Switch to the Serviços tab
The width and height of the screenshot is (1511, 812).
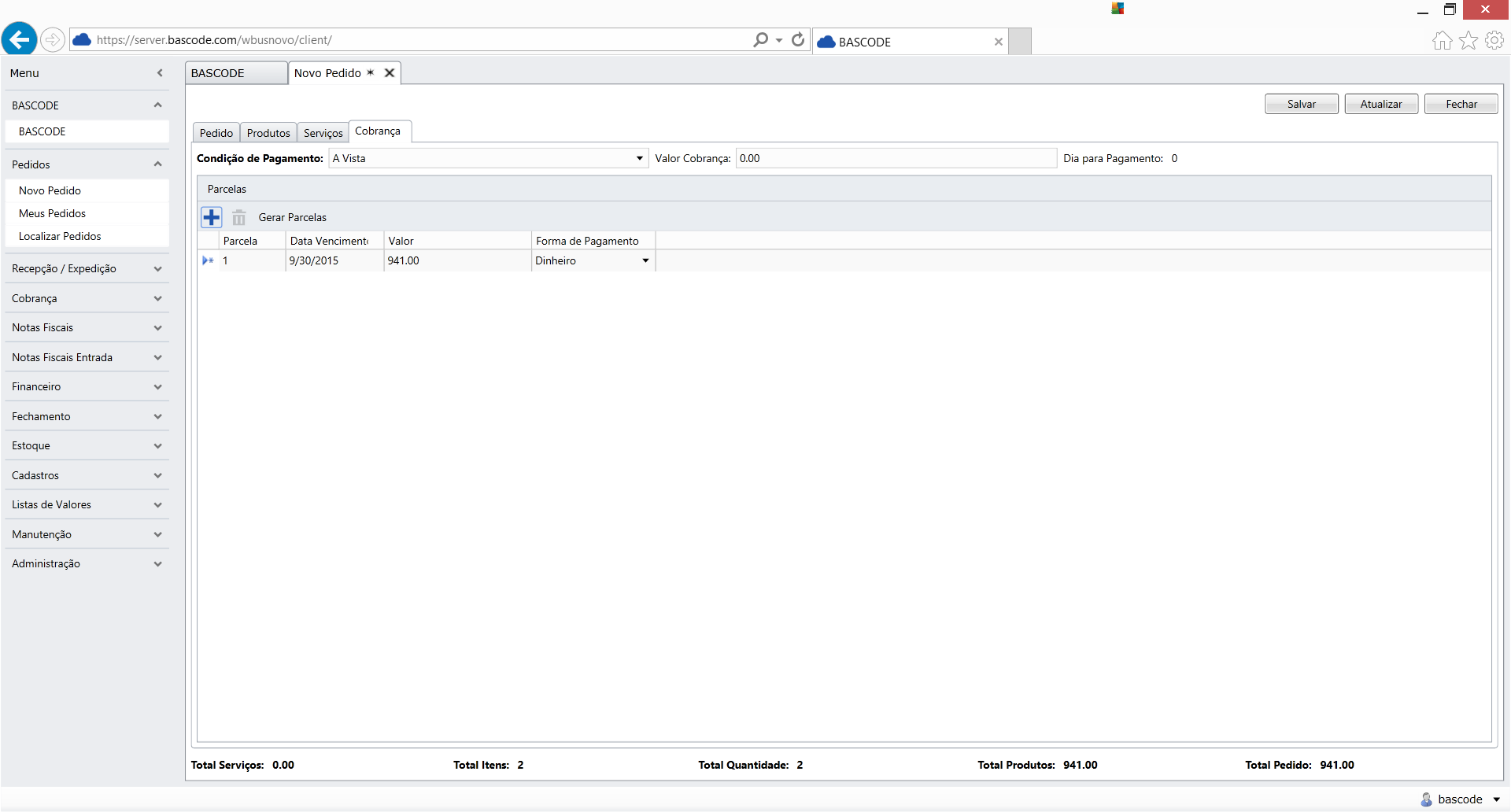323,133
